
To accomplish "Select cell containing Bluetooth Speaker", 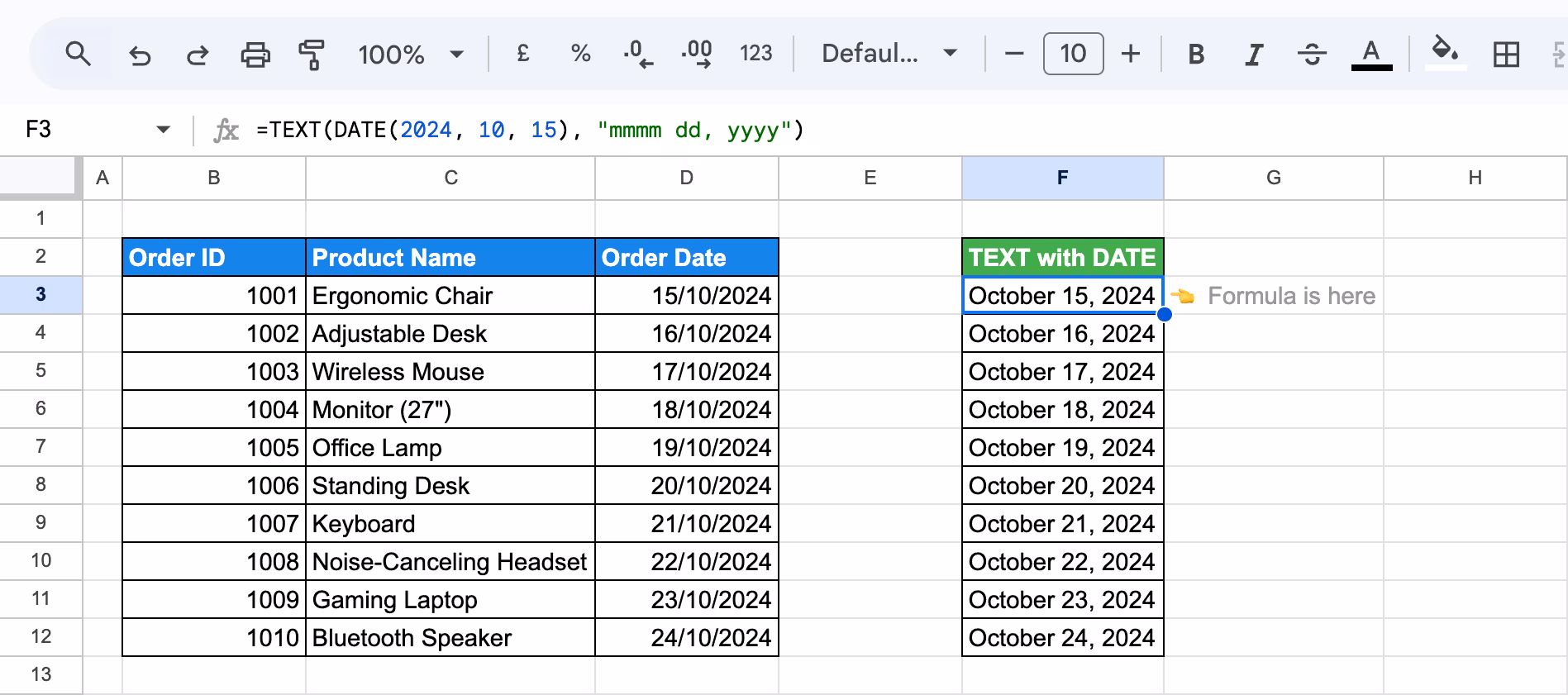I will click(450, 637).
